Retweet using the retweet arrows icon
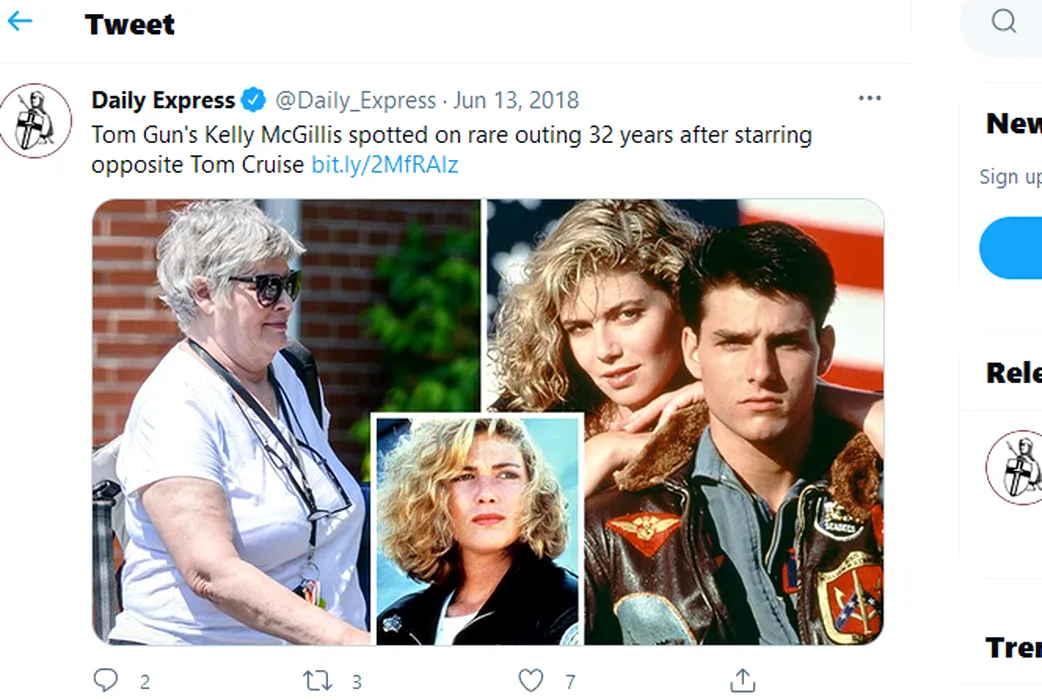The height and width of the screenshot is (700, 1042). pyautogui.click(x=317, y=681)
